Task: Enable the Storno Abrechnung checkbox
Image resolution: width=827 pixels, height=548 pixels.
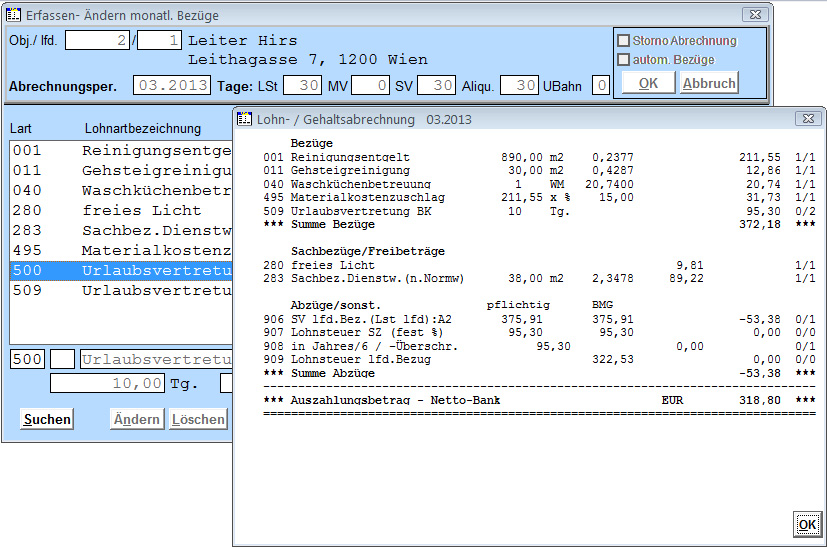Action: (x=623, y=41)
